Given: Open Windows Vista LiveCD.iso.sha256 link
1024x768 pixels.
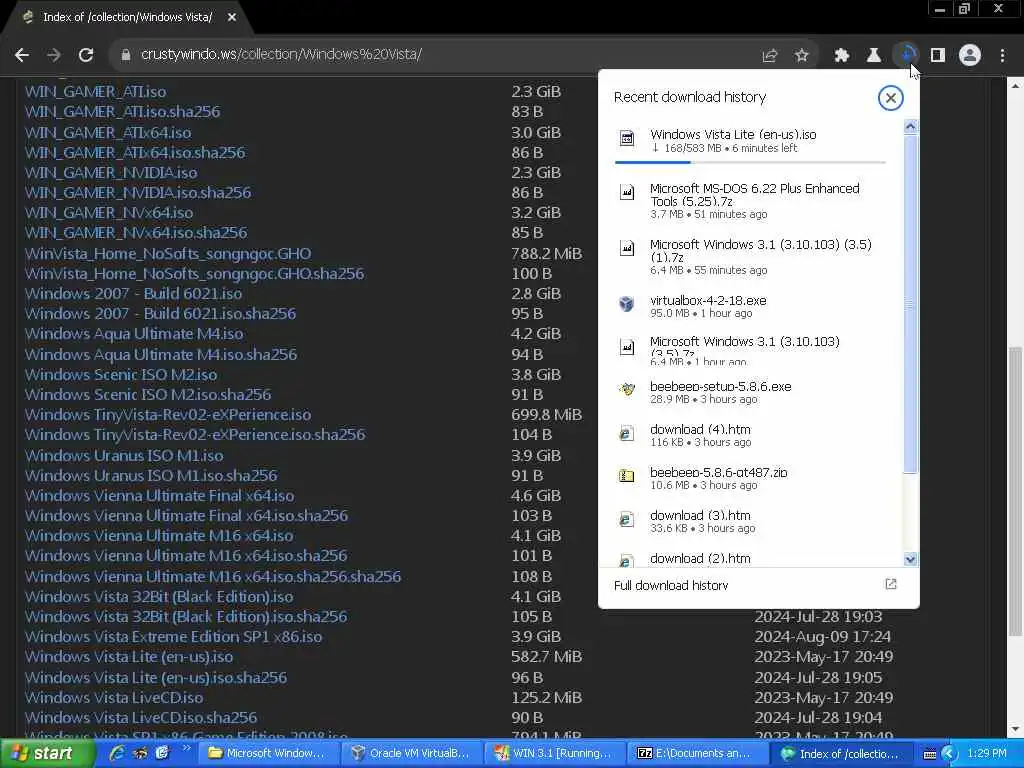Looking at the screenshot, I should 140,718.
